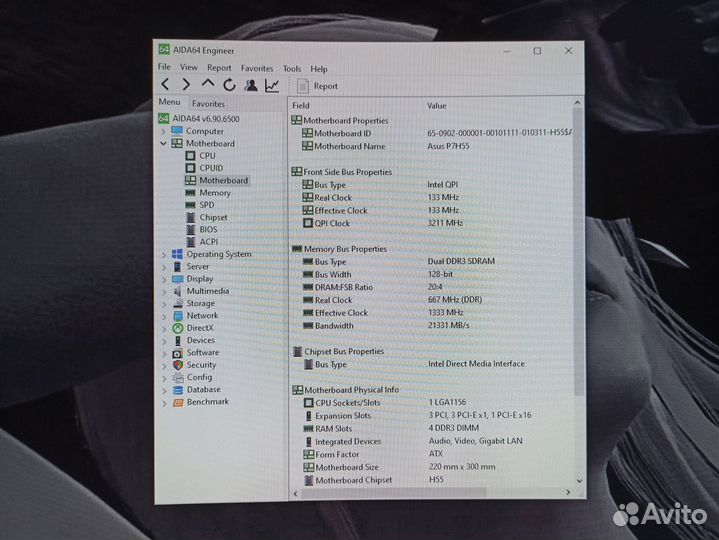This screenshot has width=719, height=540.
Task: Select the CPU item icon
Action: (190, 156)
